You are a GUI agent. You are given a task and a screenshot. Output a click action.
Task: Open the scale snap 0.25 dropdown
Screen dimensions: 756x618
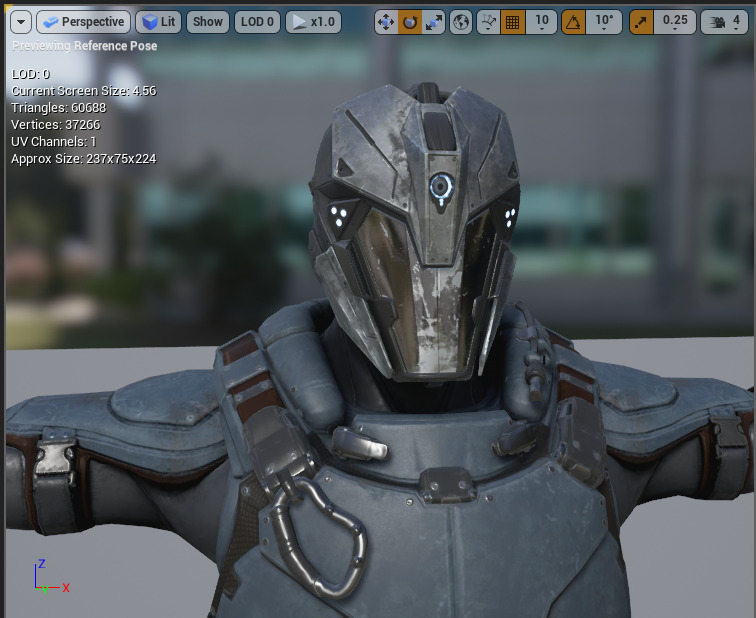click(x=675, y=21)
